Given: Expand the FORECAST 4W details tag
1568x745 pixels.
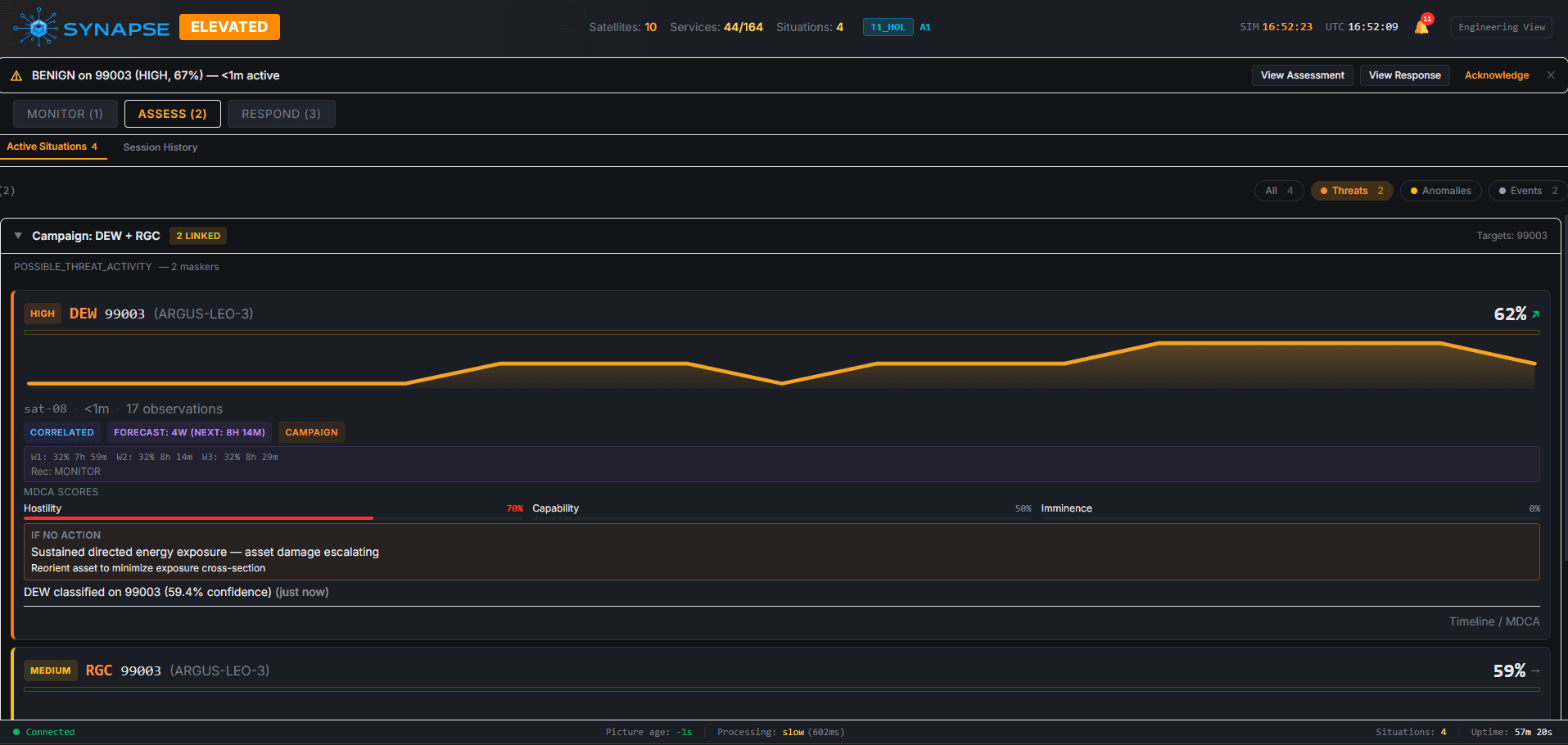Looking at the screenshot, I should (189, 432).
